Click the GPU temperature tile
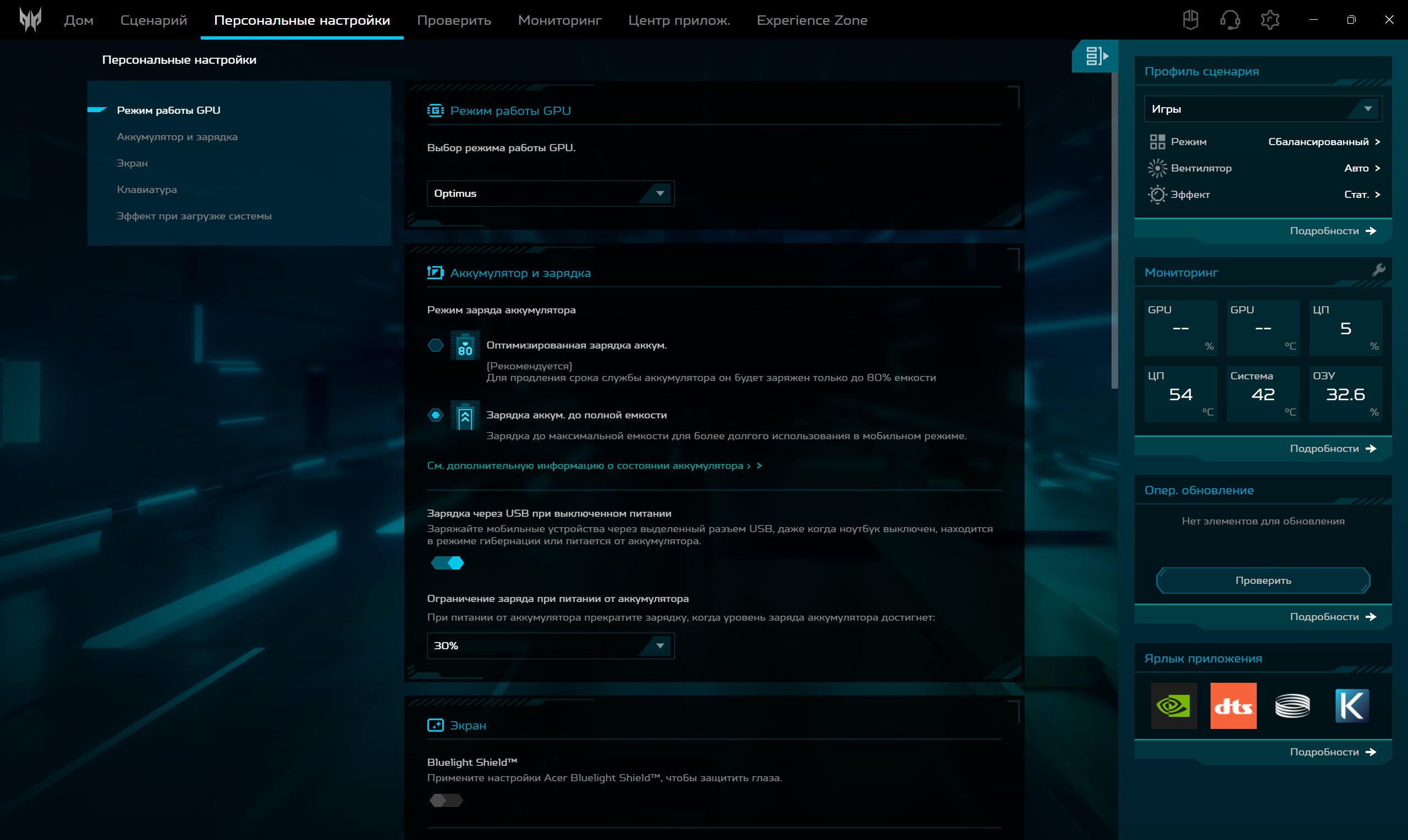The width and height of the screenshot is (1408, 840). coord(1262,328)
